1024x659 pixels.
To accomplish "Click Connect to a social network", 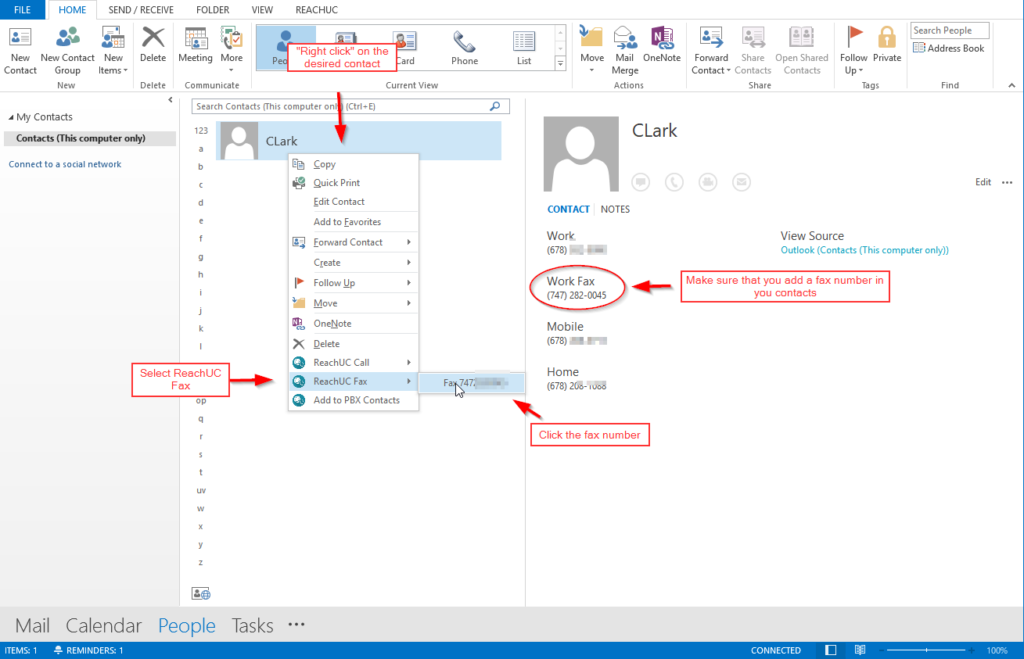I will coord(65,164).
